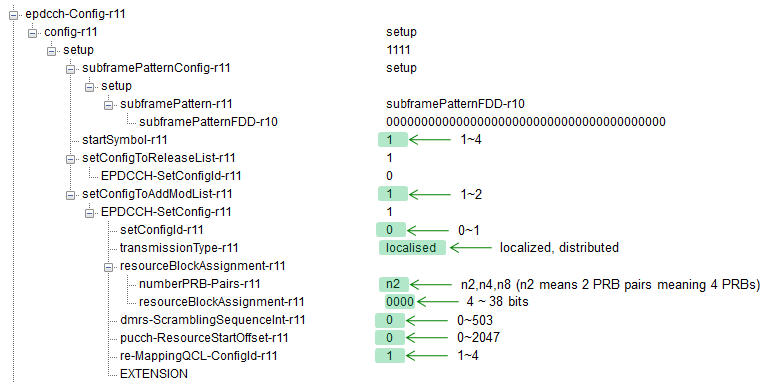Viewport: 766px width, 391px height.
Task: Collapse the config-r11 tree node
Action: pyautogui.click(x=32, y=33)
